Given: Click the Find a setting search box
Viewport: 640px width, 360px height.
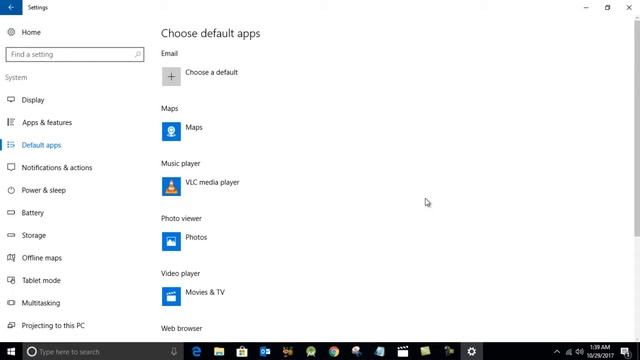Looking at the screenshot, I should click(75, 54).
